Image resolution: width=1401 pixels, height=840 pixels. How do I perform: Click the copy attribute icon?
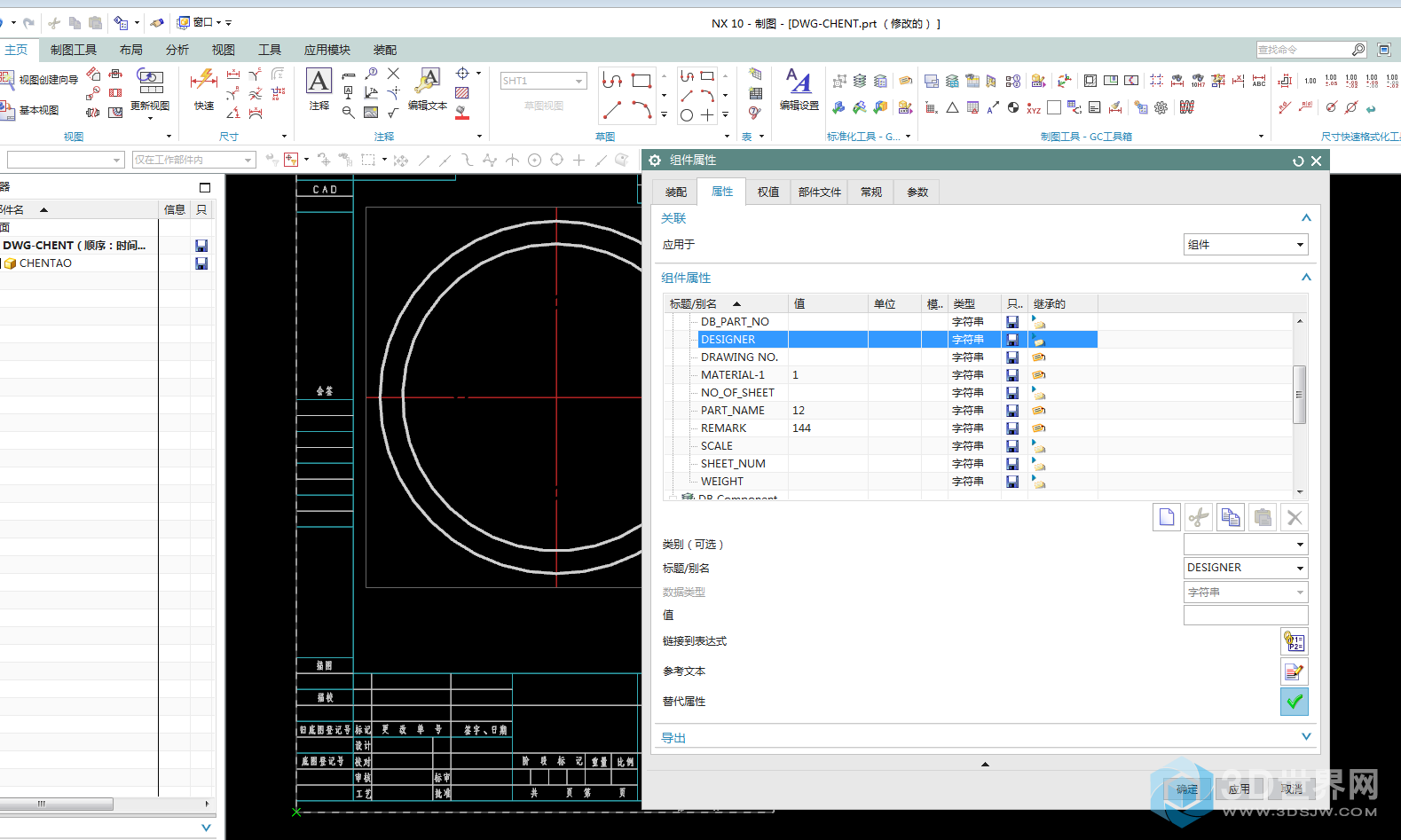click(1231, 517)
